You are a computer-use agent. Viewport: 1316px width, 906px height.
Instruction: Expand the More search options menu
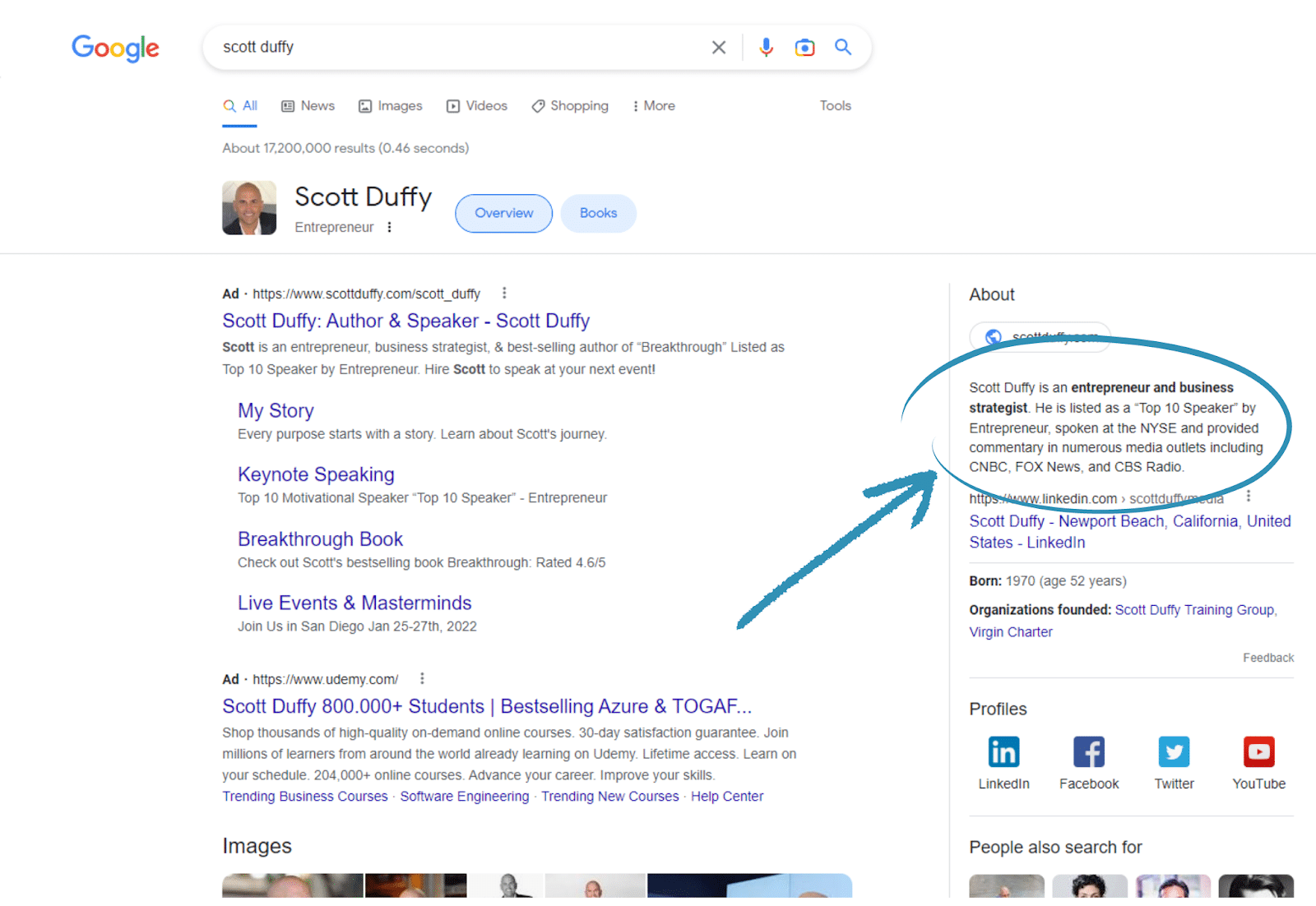pos(654,106)
